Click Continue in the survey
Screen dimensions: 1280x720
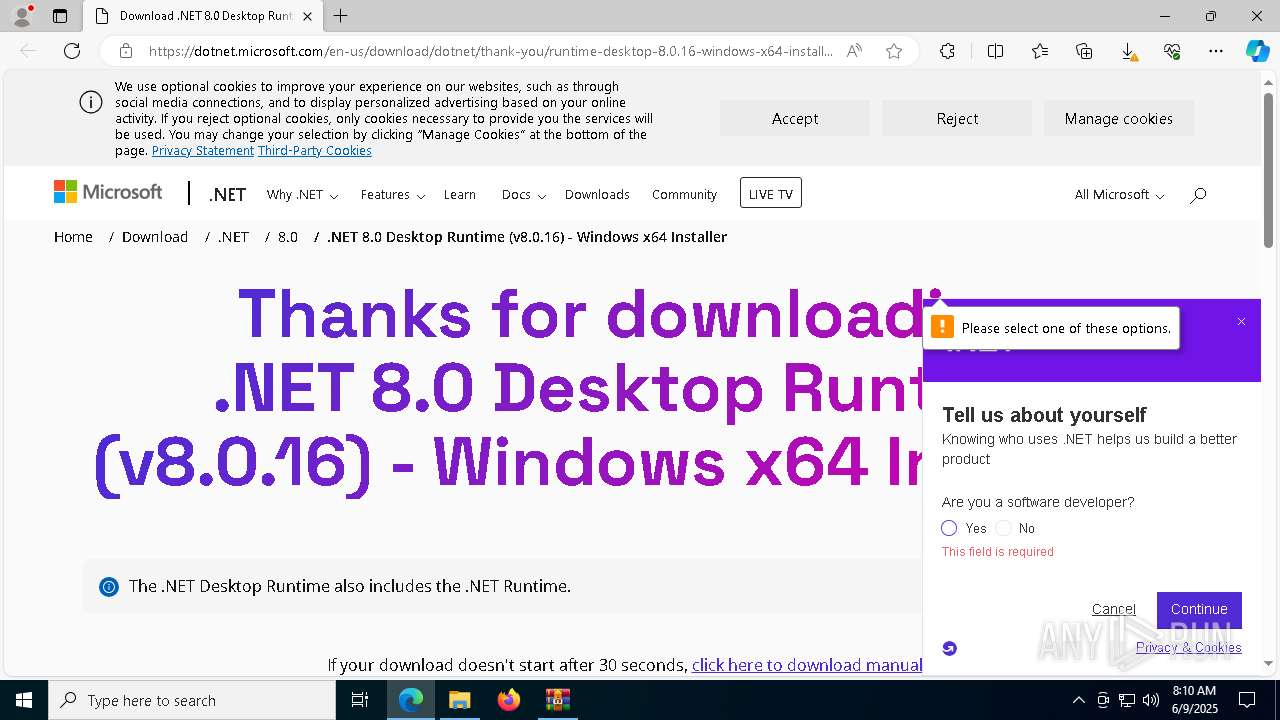click(x=1199, y=610)
